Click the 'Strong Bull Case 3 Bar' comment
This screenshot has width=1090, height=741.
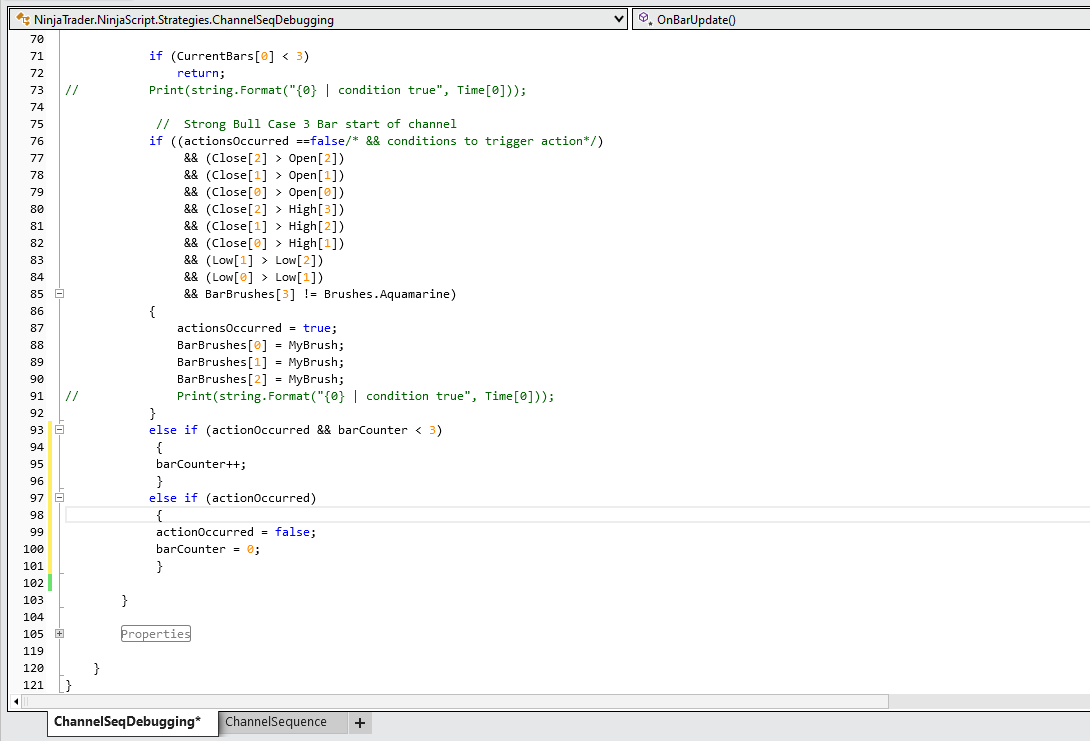point(307,124)
